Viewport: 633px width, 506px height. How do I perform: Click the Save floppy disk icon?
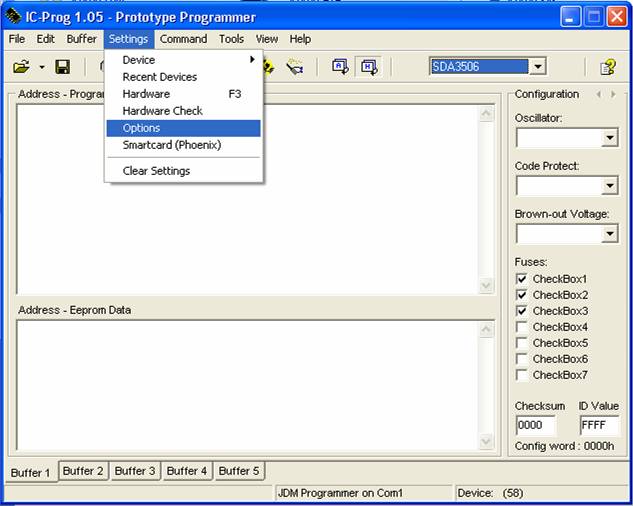(x=62, y=67)
